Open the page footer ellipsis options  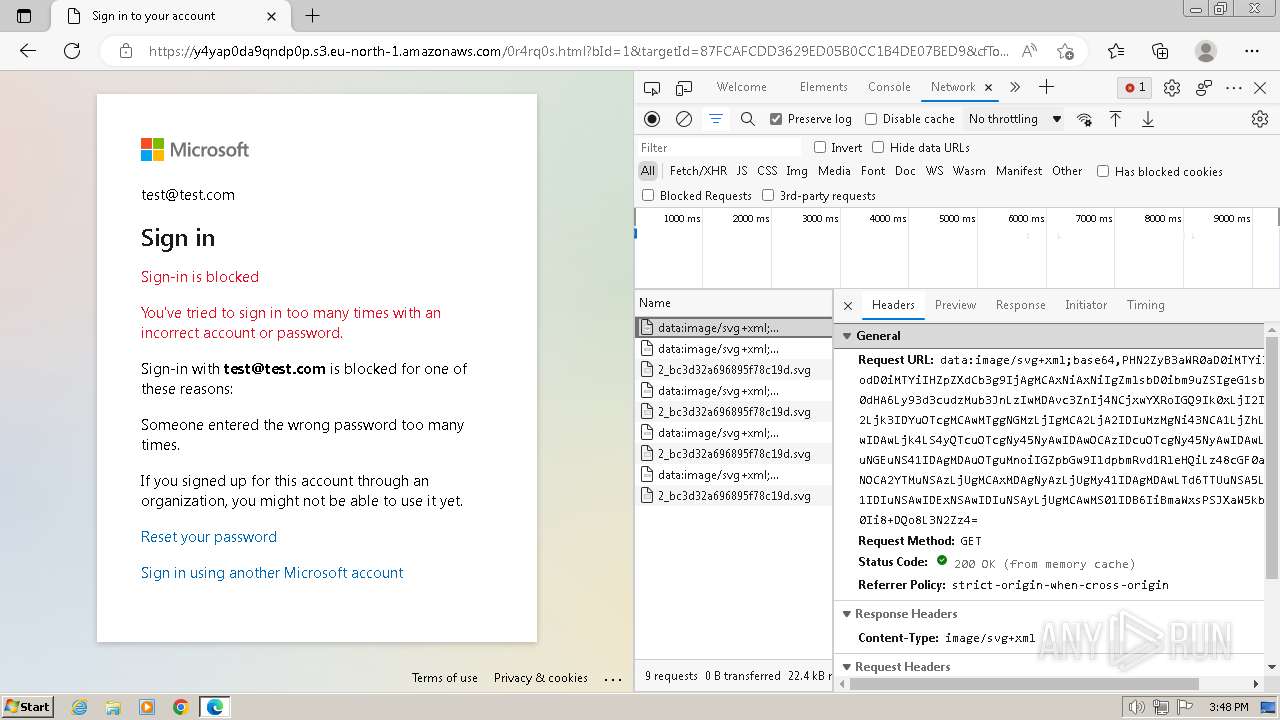pyautogui.click(x=613, y=678)
